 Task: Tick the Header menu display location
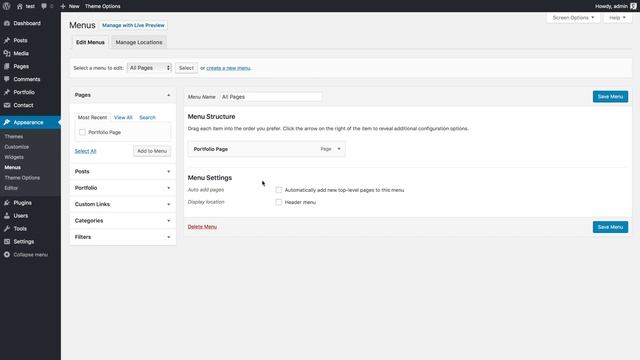[x=279, y=202]
